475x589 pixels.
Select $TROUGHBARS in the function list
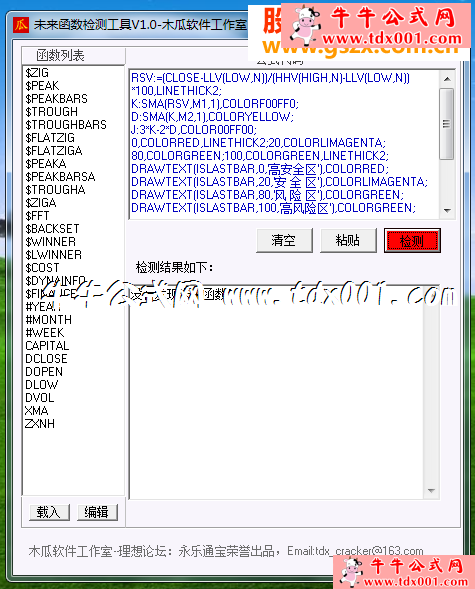tap(66, 124)
